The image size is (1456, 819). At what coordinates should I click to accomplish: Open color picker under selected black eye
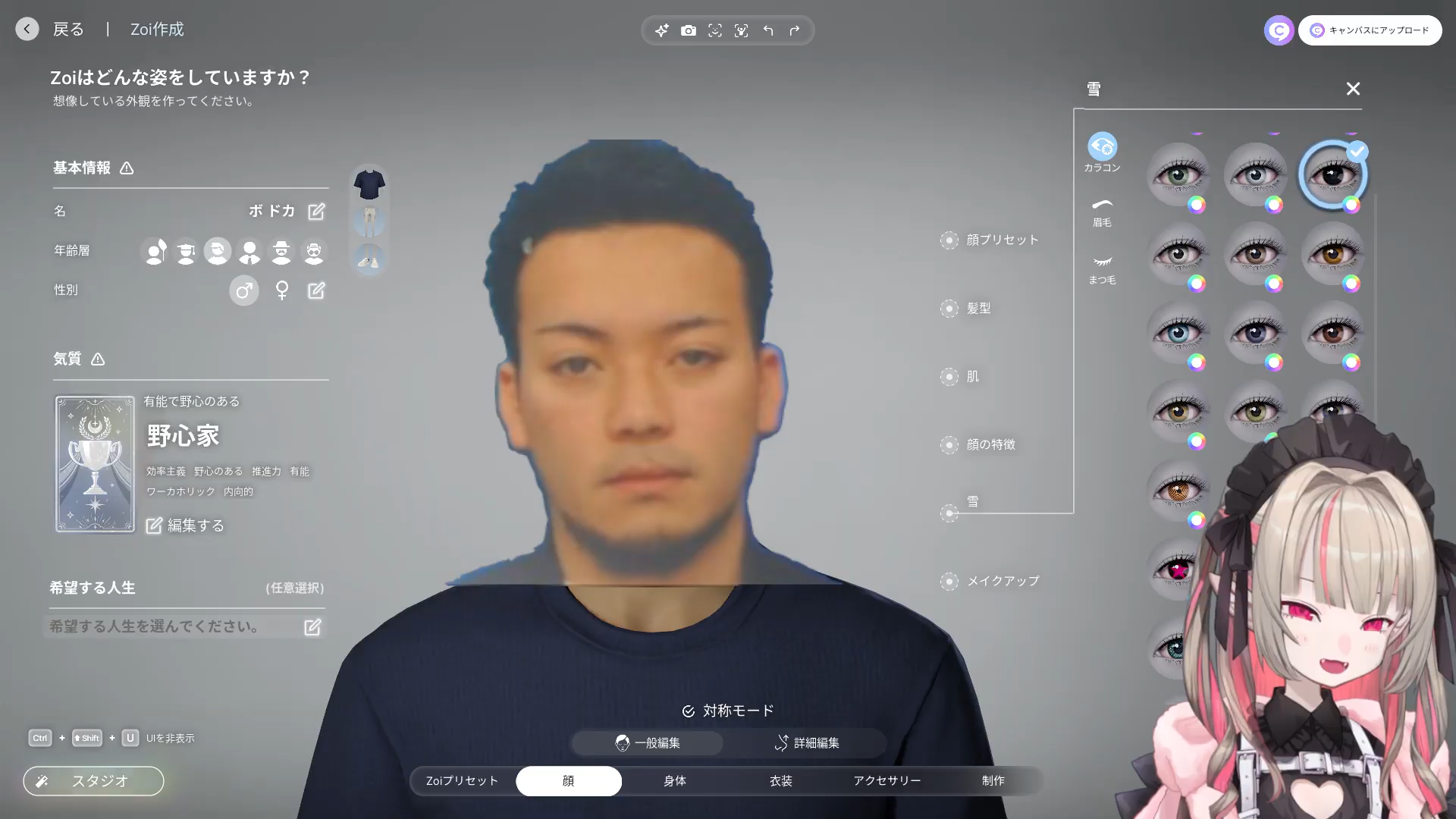pos(1351,205)
